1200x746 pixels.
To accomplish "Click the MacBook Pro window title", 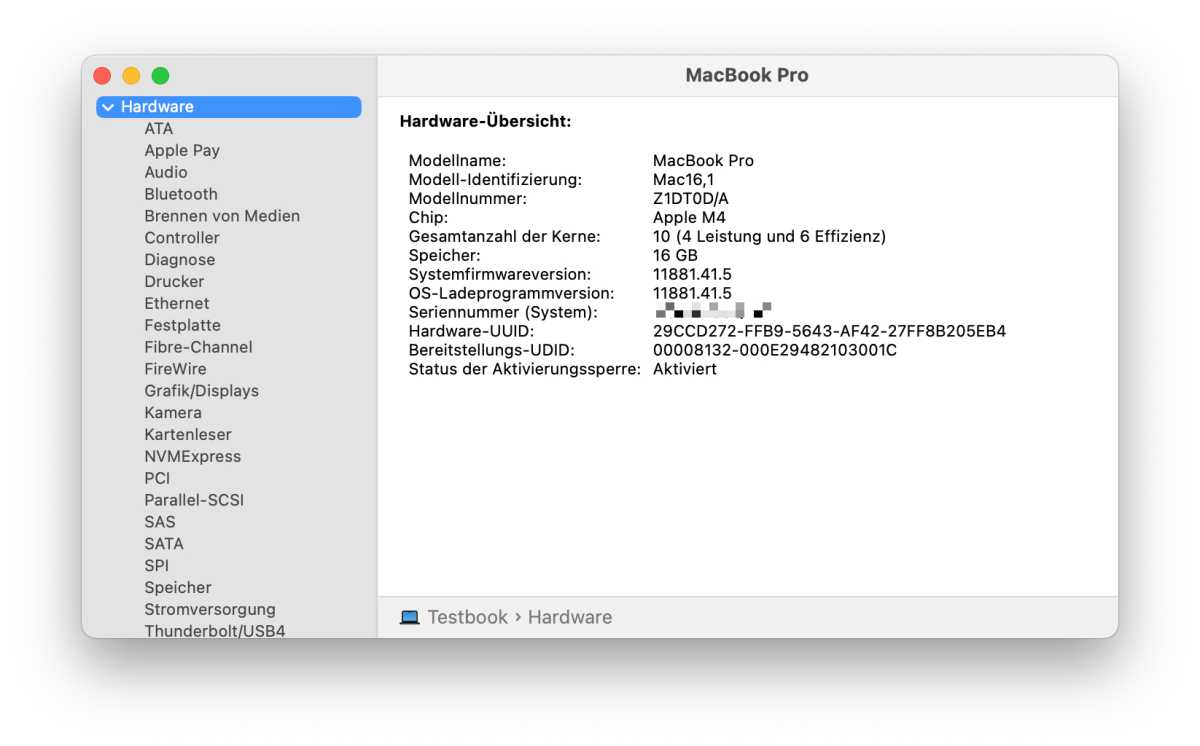I will [747, 76].
